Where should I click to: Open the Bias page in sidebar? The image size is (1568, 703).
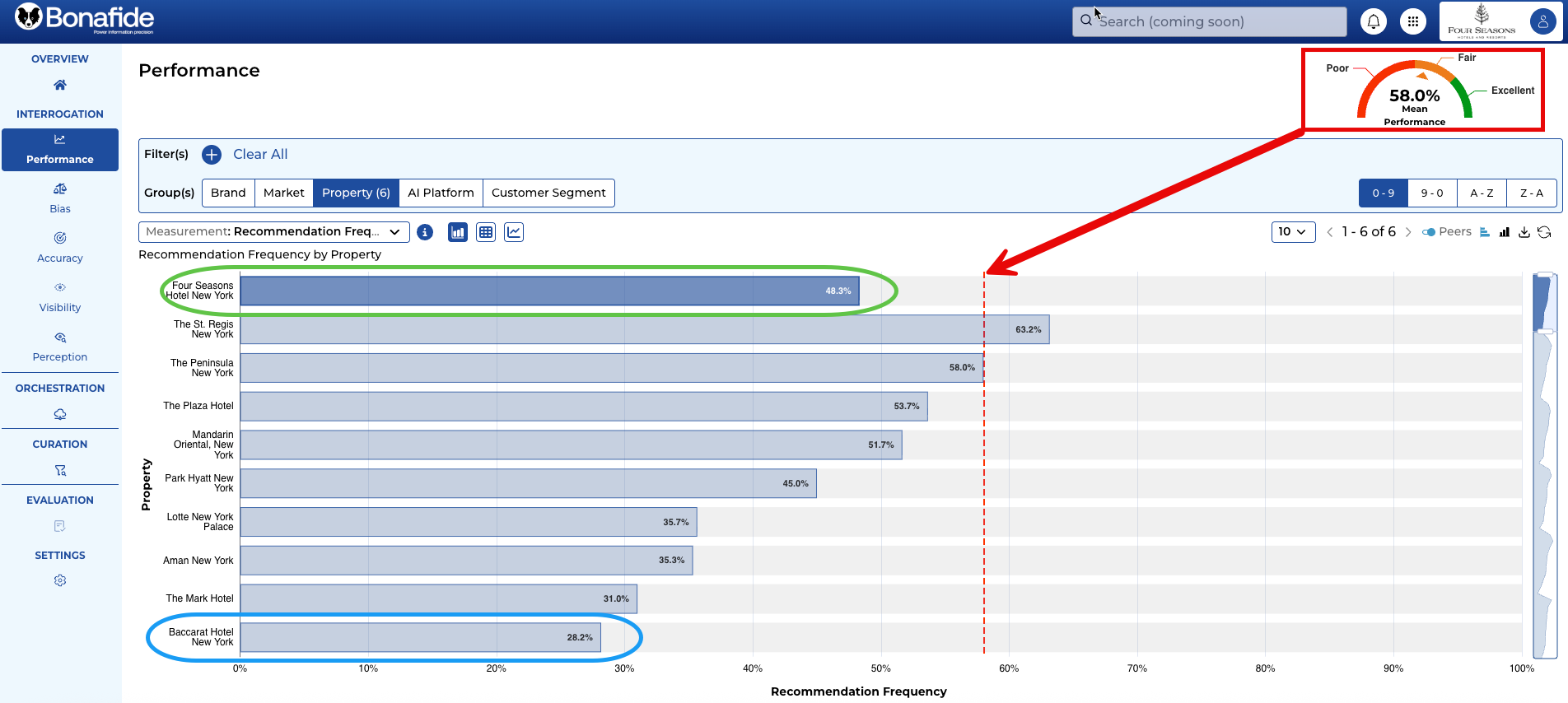(x=60, y=198)
